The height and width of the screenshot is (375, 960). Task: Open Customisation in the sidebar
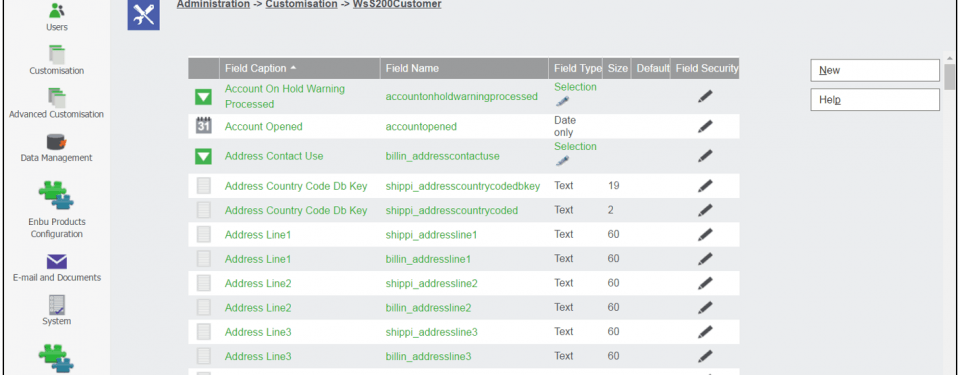click(56, 55)
